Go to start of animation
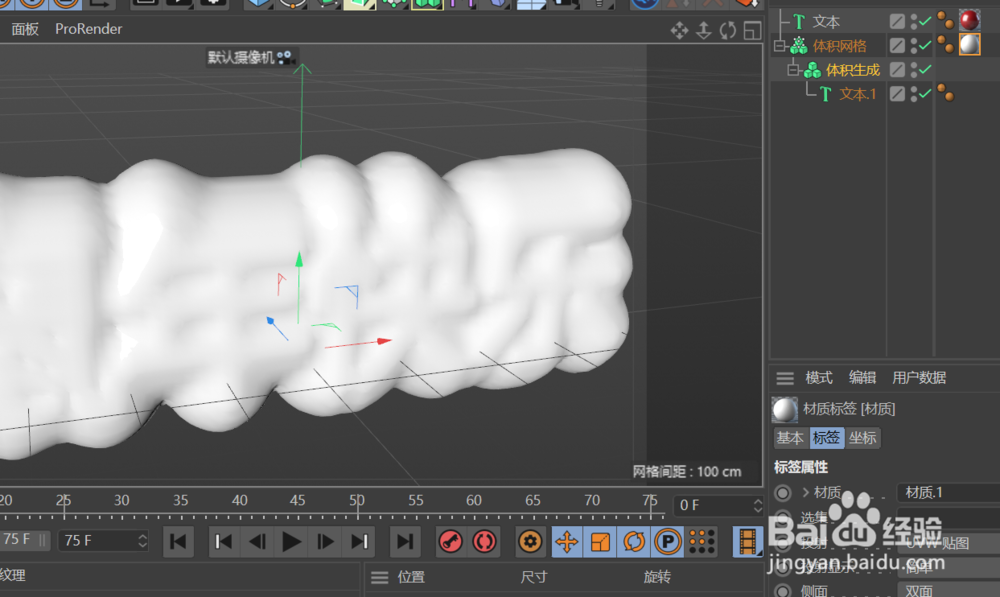 tap(179, 542)
